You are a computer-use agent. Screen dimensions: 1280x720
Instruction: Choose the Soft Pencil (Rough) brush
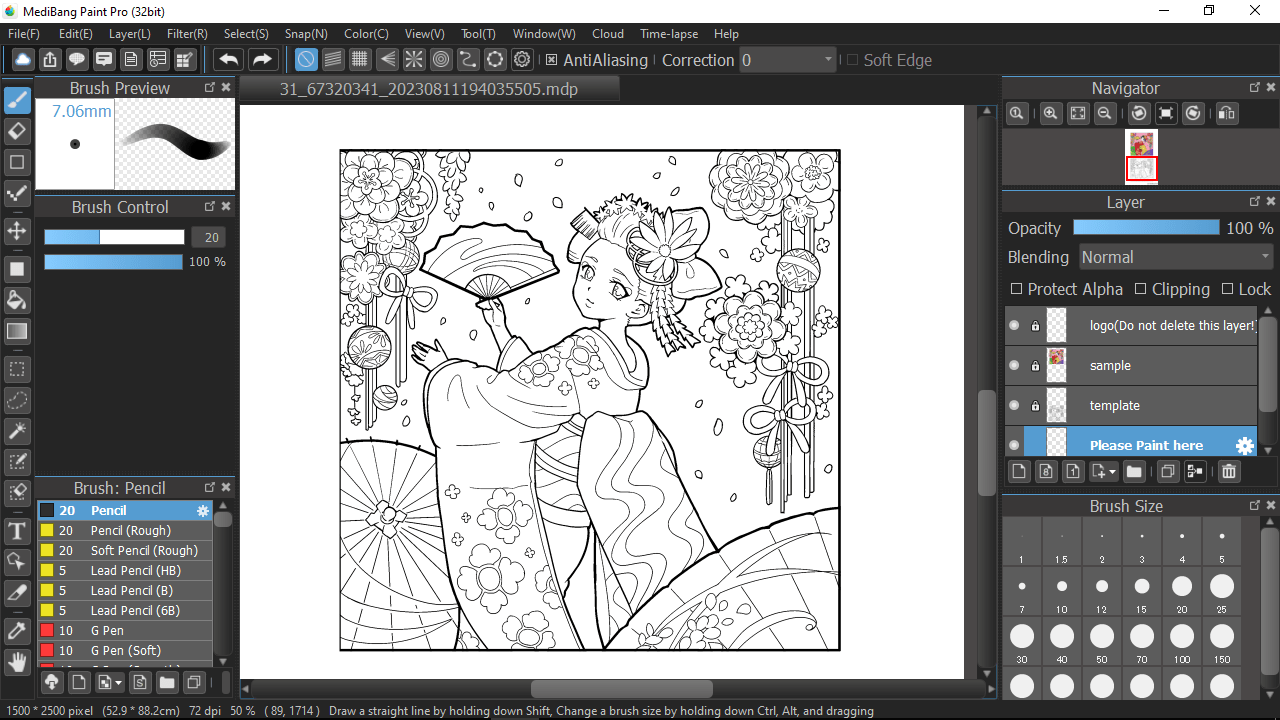click(125, 550)
